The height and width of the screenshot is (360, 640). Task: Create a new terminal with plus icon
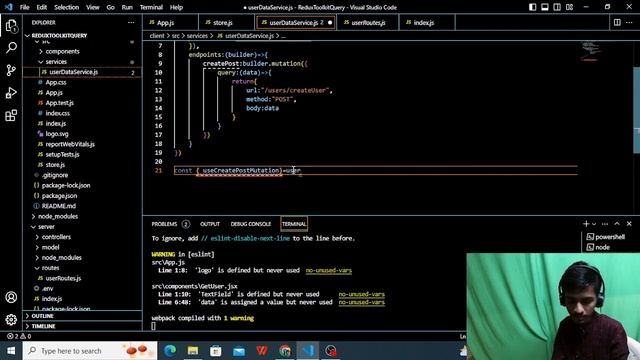(x=586, y=224)
